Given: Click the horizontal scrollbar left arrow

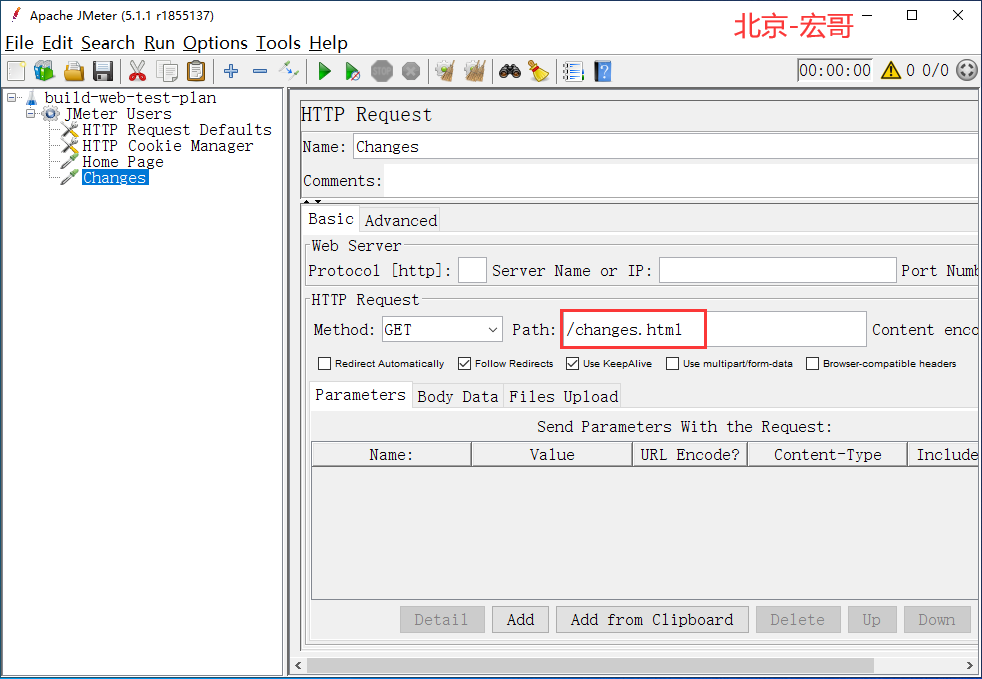Looking at the screenshot, I should [298, 665].
